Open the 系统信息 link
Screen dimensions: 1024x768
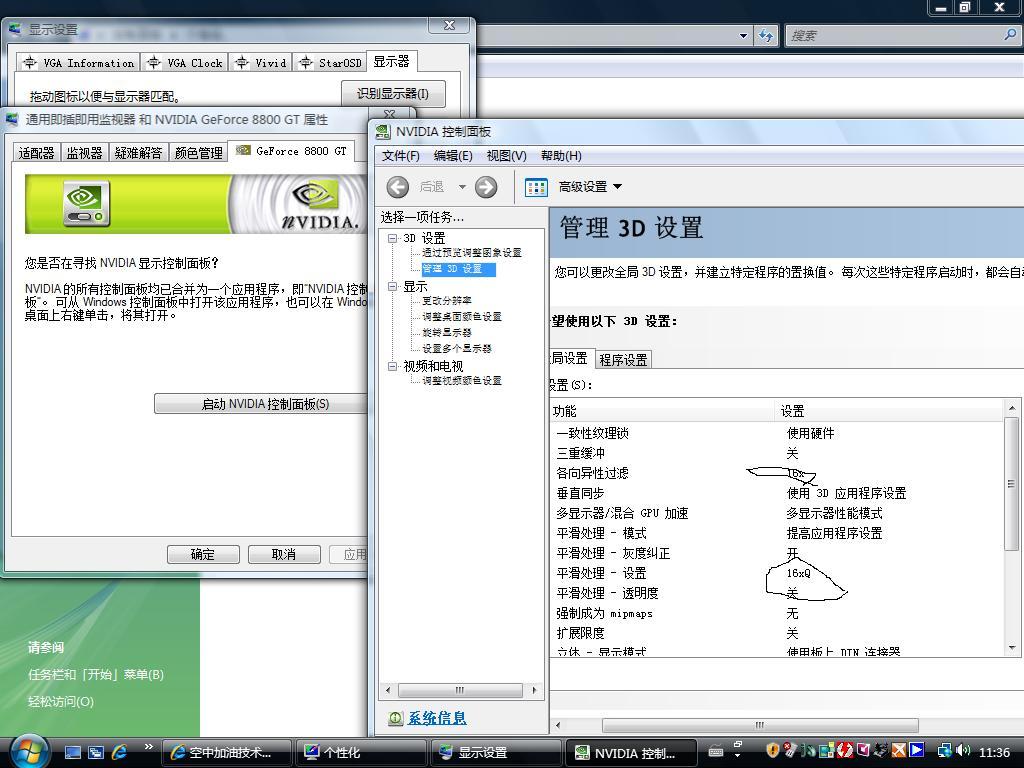[437, 718]
